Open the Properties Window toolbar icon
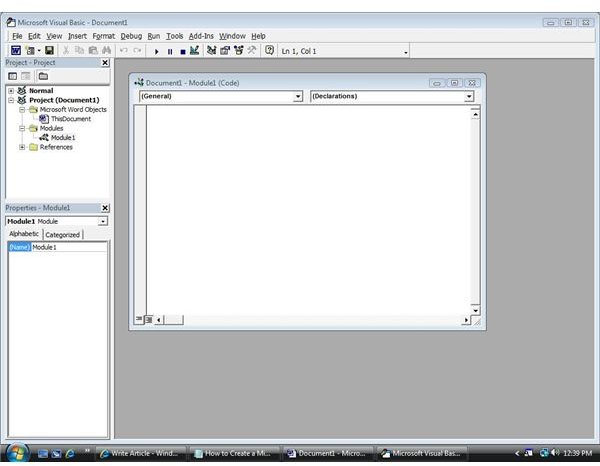The image size is (600, 466). click(225, 50)
